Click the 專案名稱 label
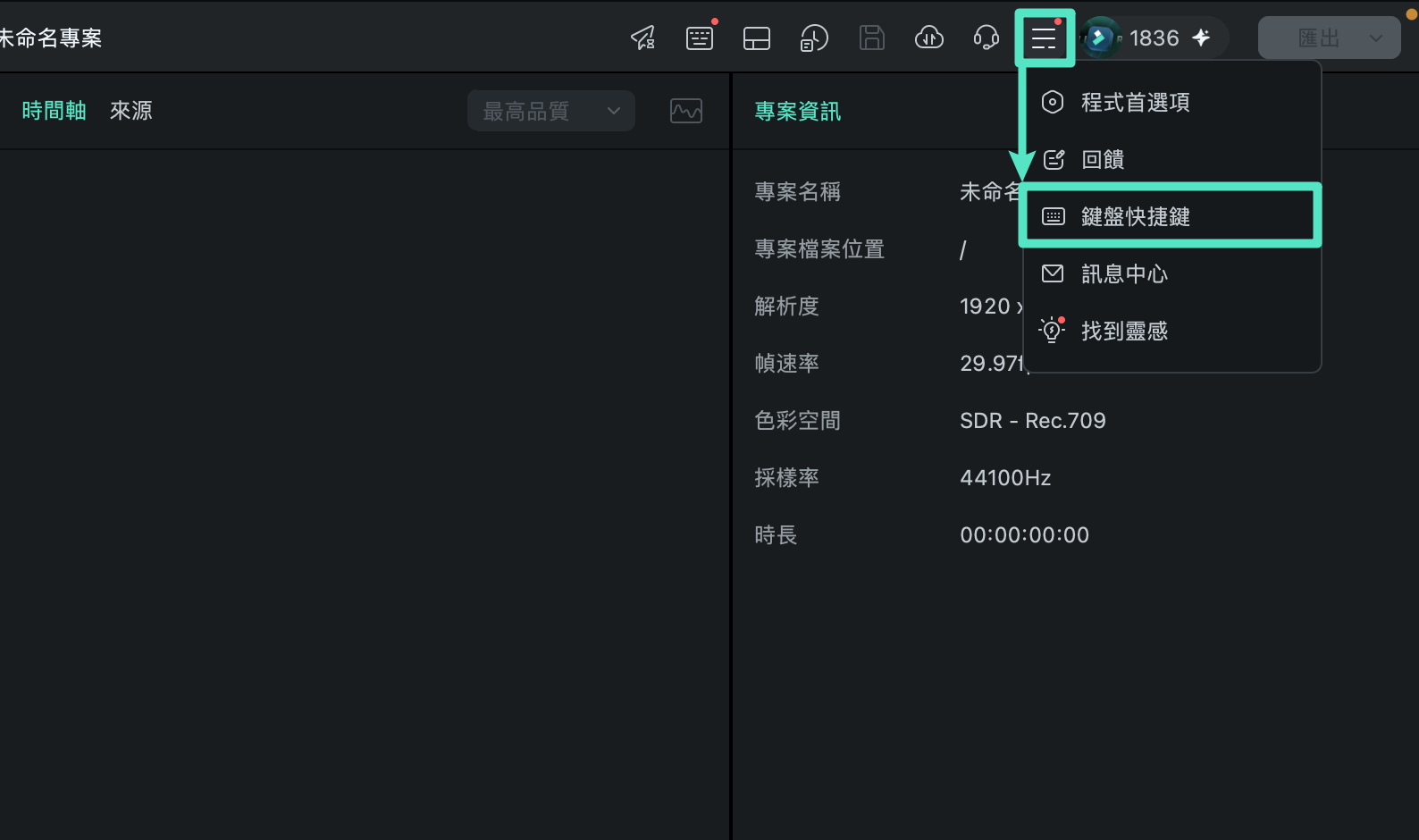Image resolution: width=1419 pixels, height=840 pixels. click(x=798, y=192)
